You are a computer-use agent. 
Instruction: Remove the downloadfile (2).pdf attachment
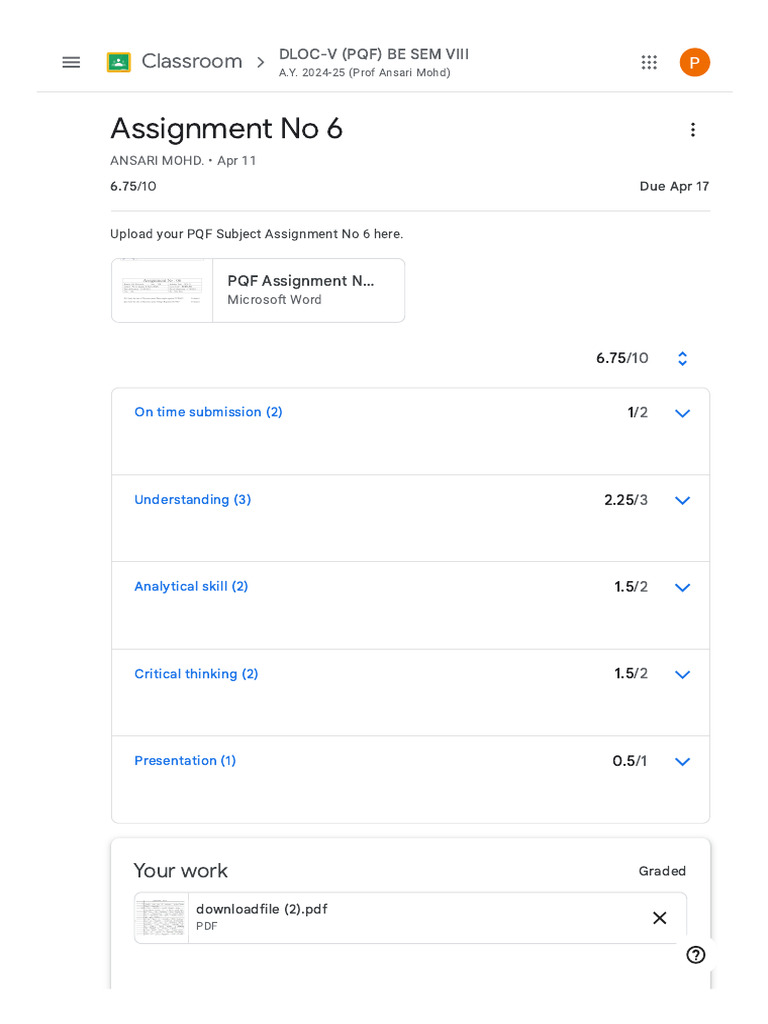(x=659, y=918)
